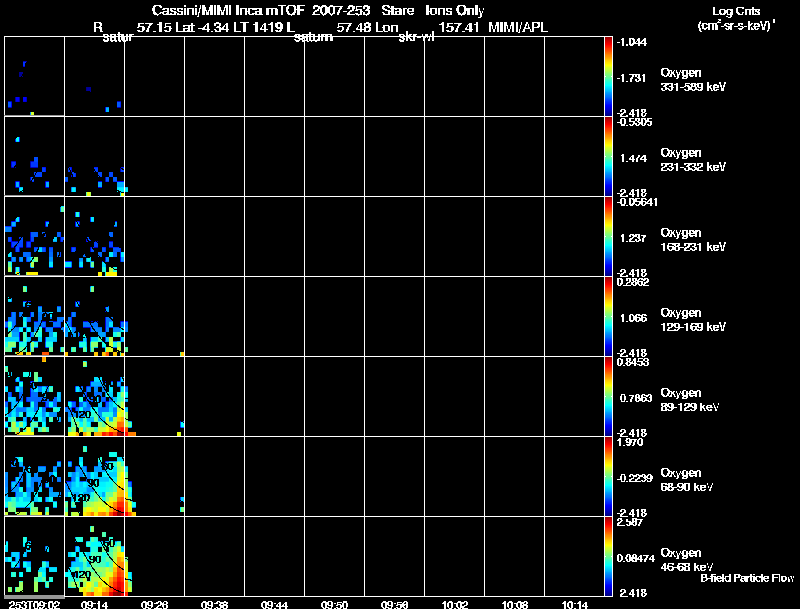Click the Oxygen 331-589 keV color bar
Screen dimensions: 800x609
coord(608,76)
